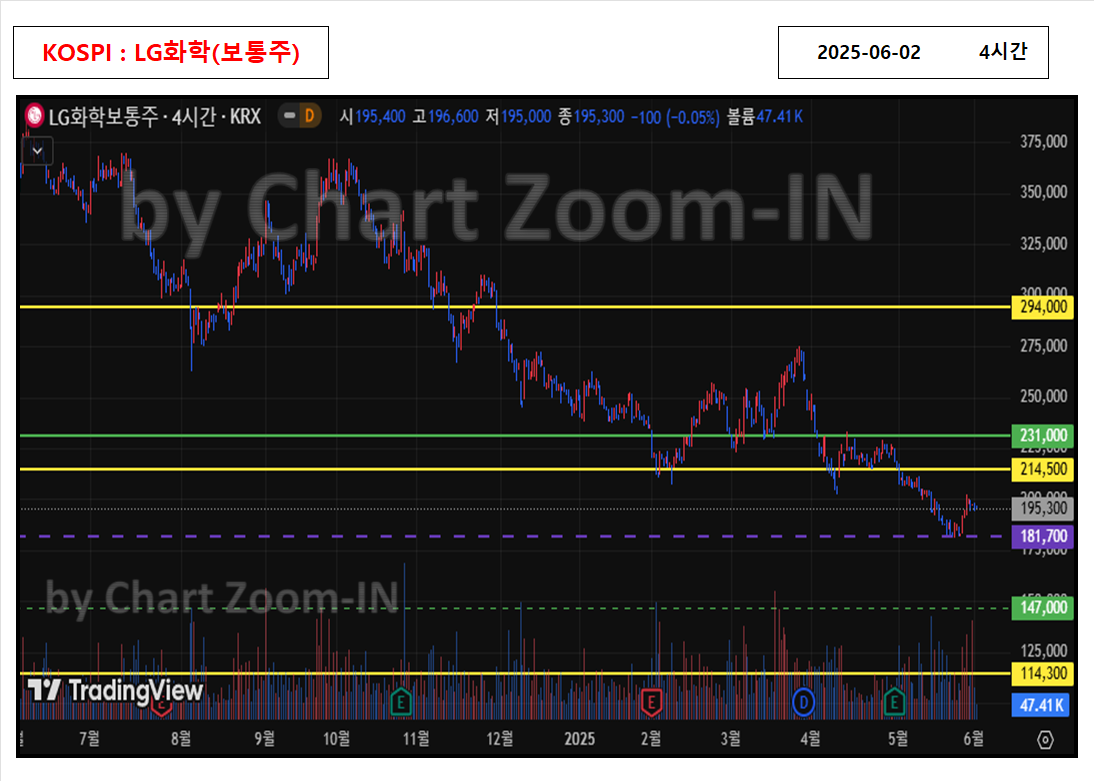The width and height of the screenshot is (1094, 781).
Task: Click the 8월 time axis label
Action: coord(181,738)
